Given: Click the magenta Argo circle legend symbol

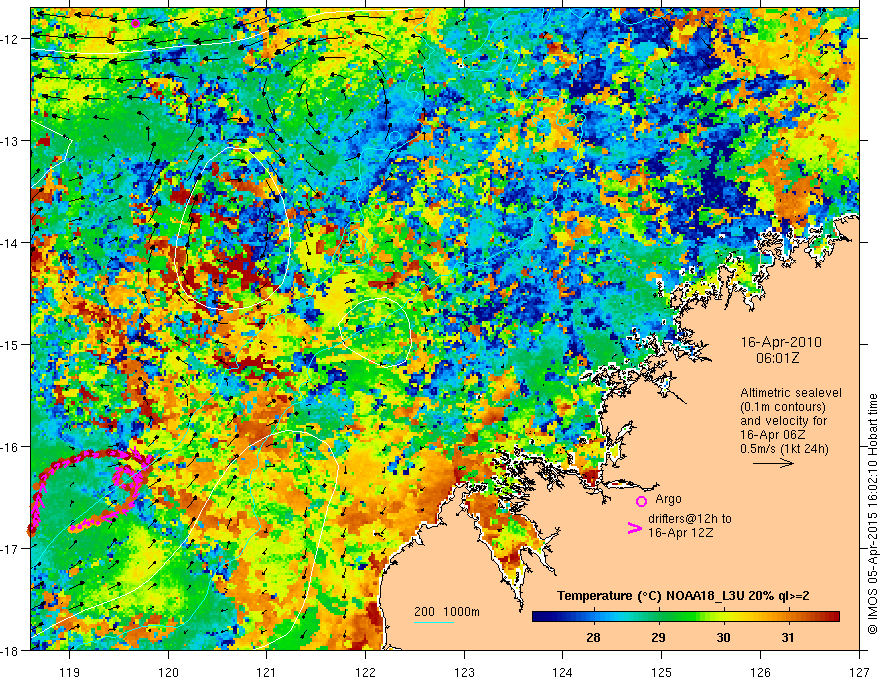Looking at the screenshot, I should click(x=641, y=501).
